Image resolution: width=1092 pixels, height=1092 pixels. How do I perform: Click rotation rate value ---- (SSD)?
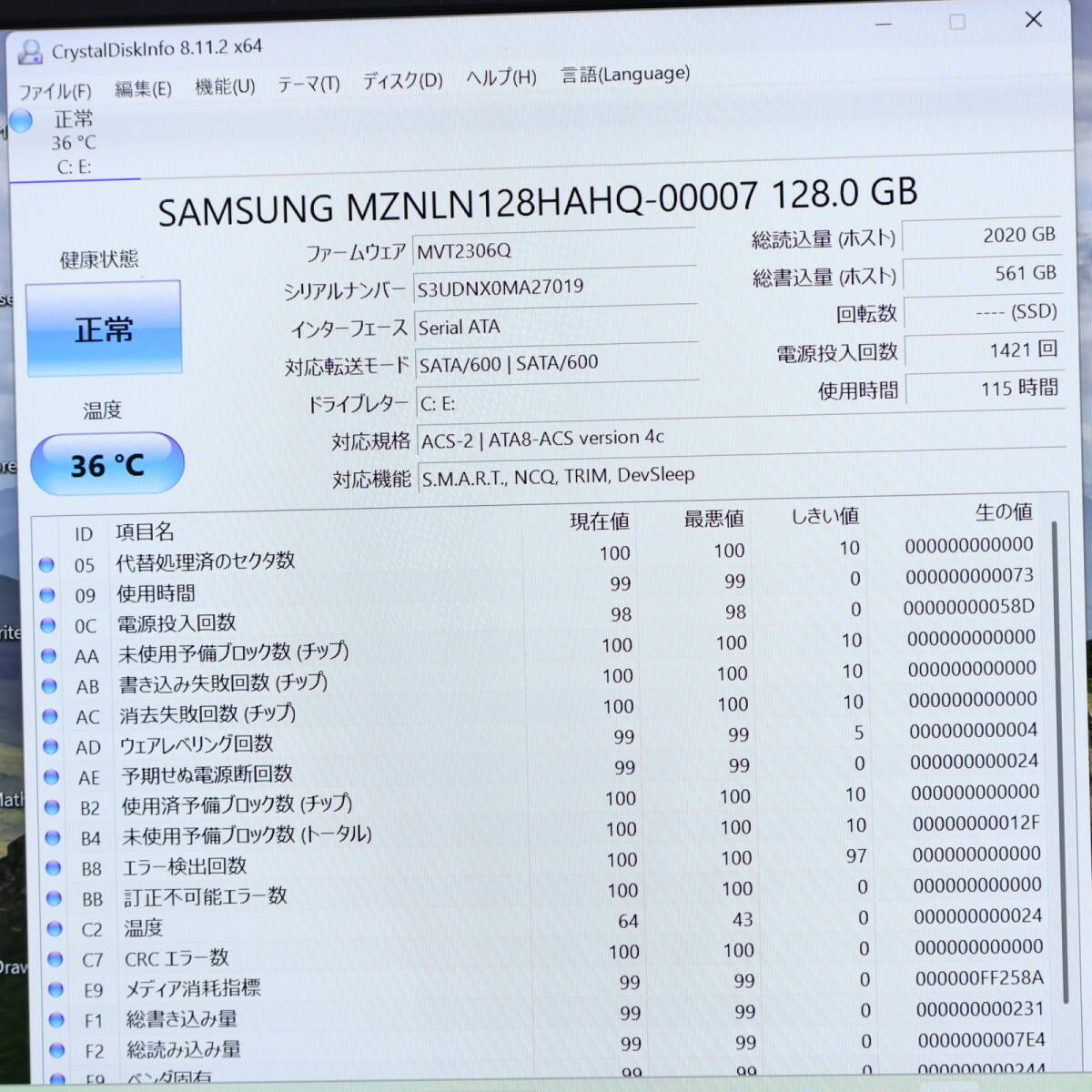pos(984,312)
